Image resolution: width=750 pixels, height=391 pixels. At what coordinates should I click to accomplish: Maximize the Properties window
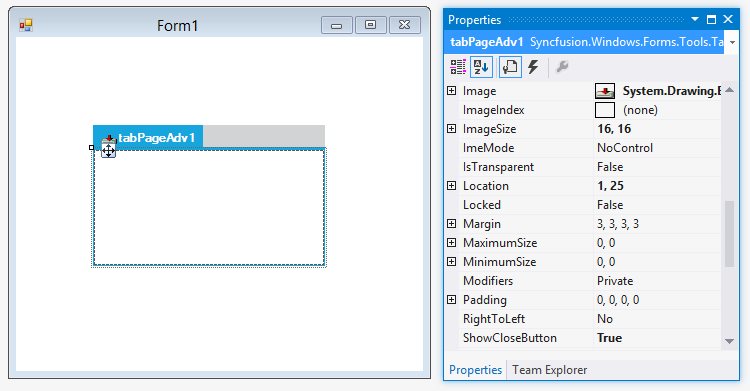pyautogui.click(x=711, y=20)
